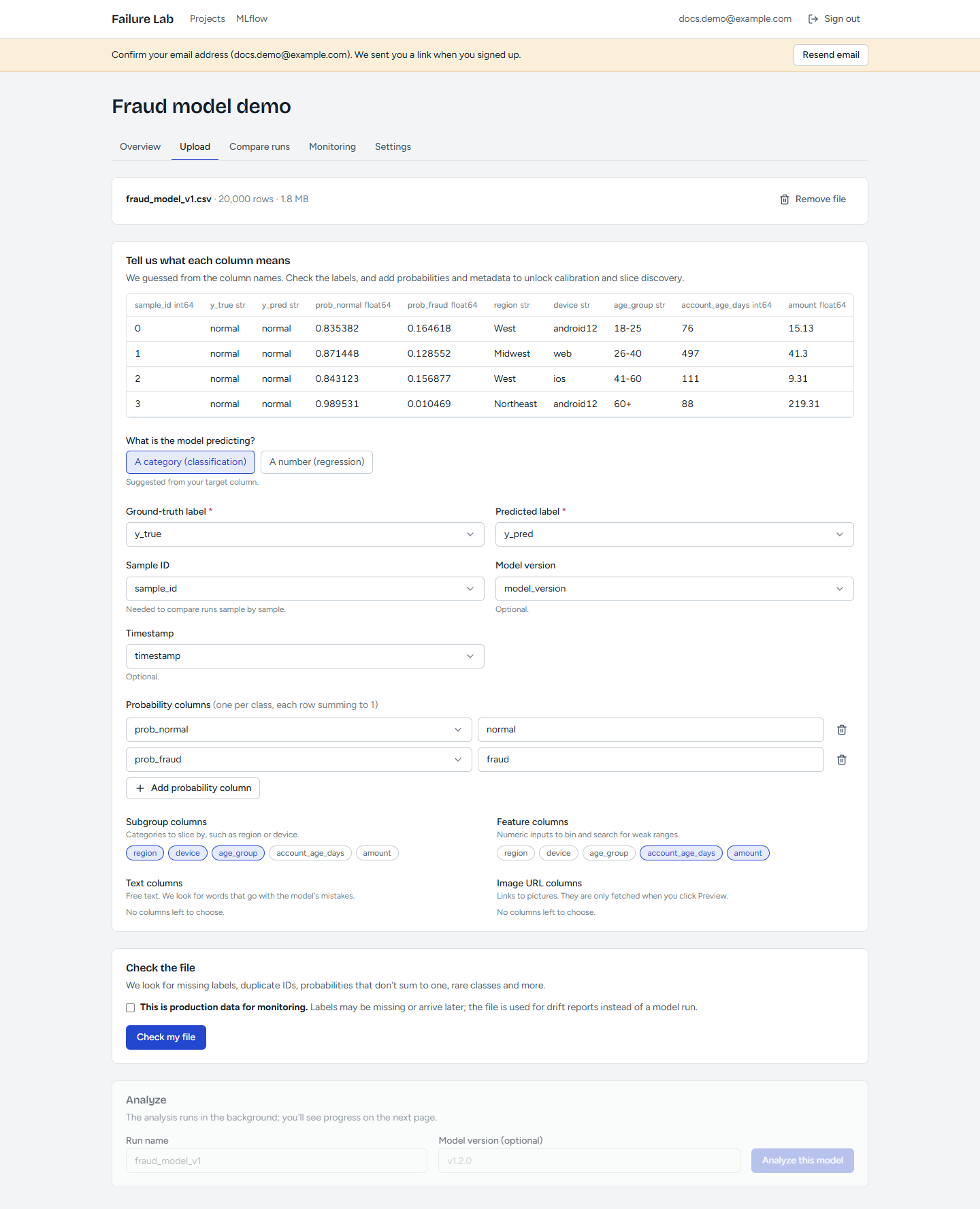The image size is (980, 1209).
Task: Switch to the Overview tab
Action: point(140,147)
